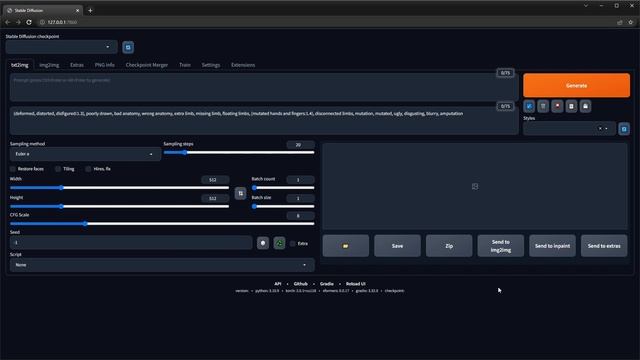Open the output folder with the folder icon
The image size is (640, 360).
(x=345, y=246)
